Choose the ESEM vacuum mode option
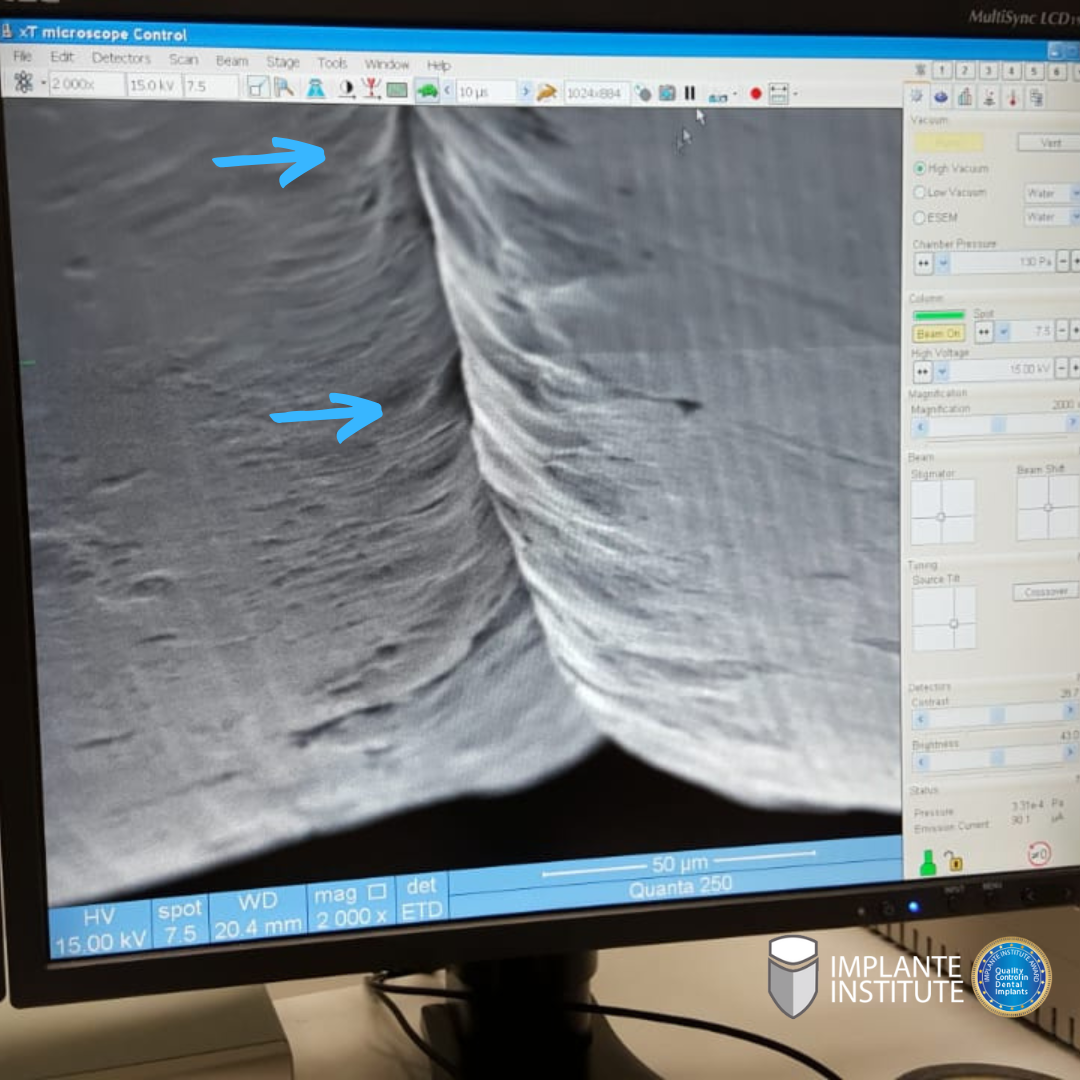1080x1080 pixels. 920,217
